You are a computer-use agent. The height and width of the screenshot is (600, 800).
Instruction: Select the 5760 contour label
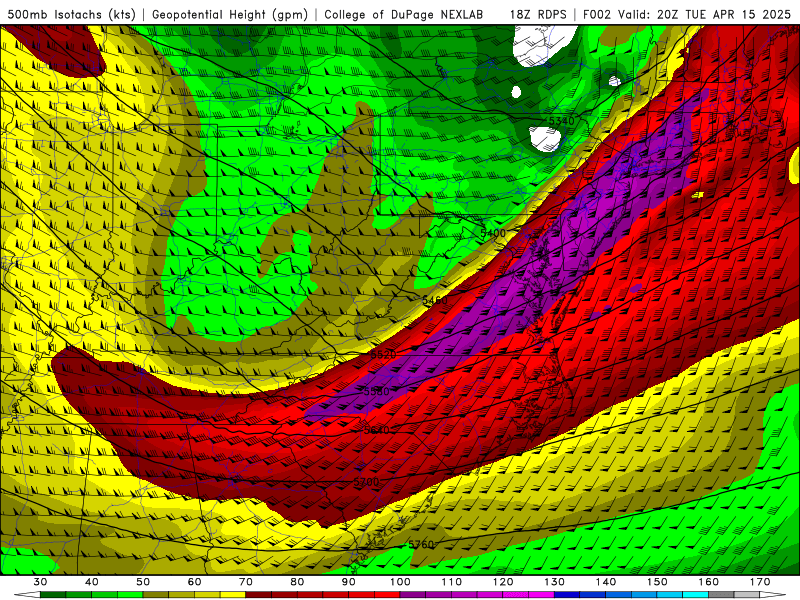tap(421, 544)
